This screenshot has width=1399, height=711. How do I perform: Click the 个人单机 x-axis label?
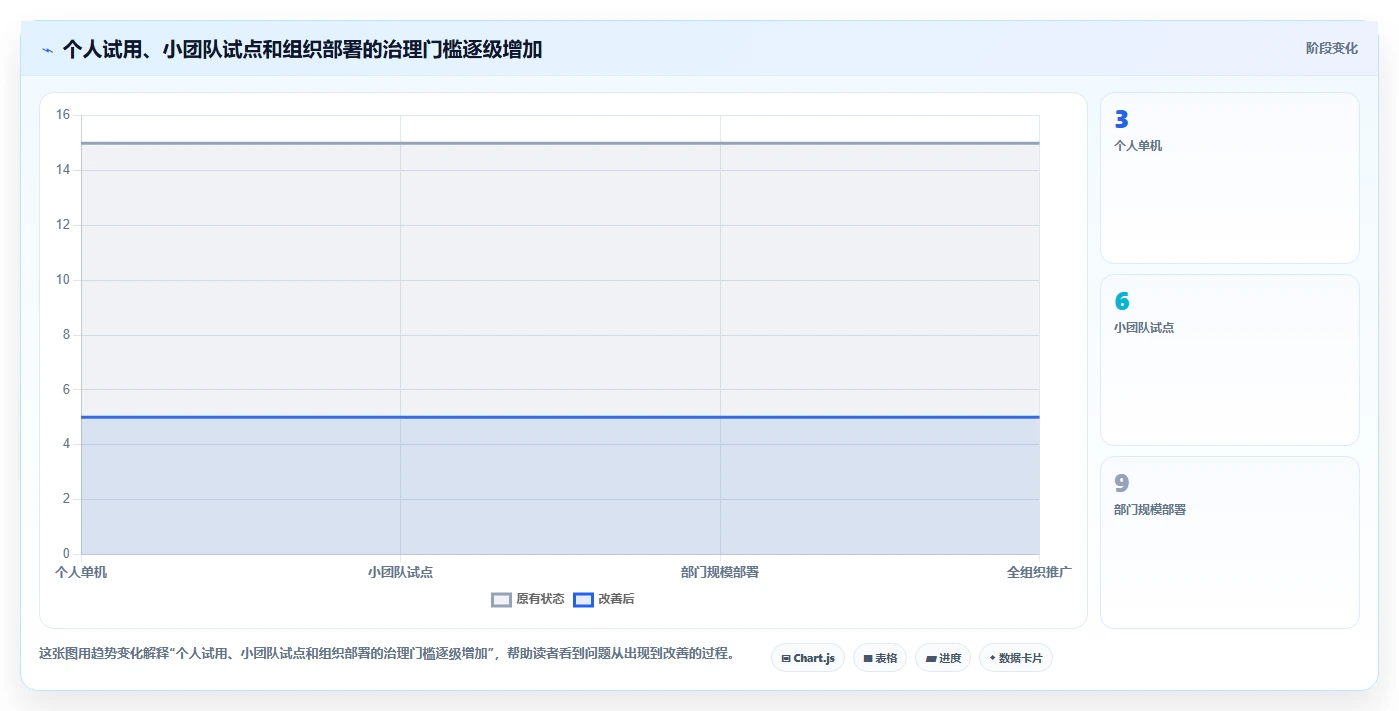coord(81,573)
